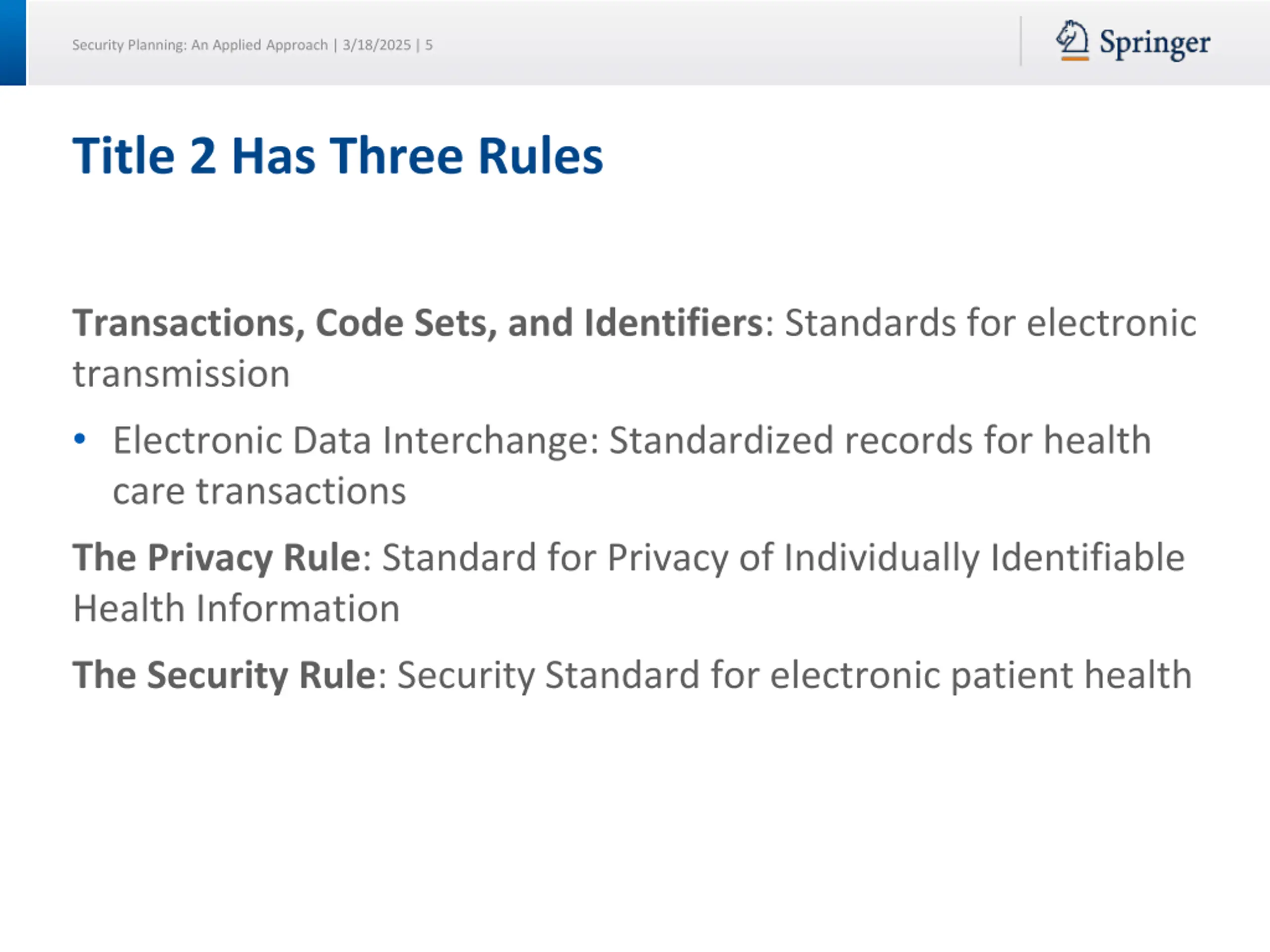Click bold heading "Transactions, Code Sets, and Identifiers"

[x=417, y=322]
